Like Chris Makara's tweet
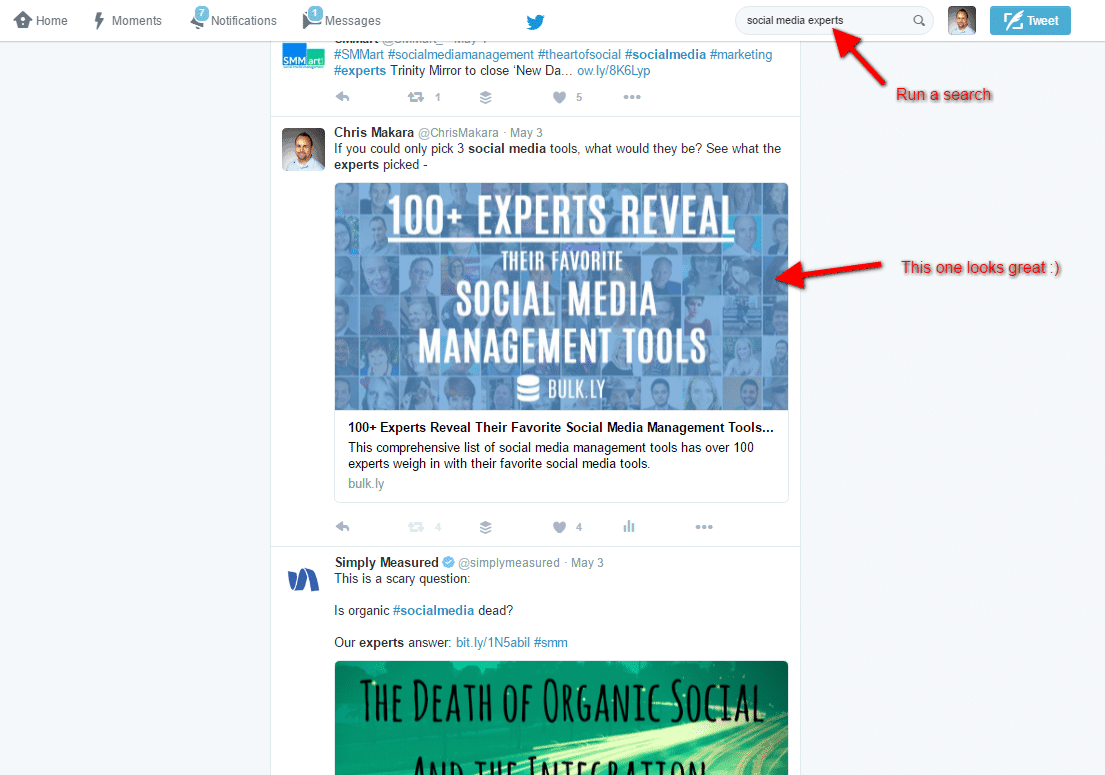The image size is (1105, 775). pos(560,527)
